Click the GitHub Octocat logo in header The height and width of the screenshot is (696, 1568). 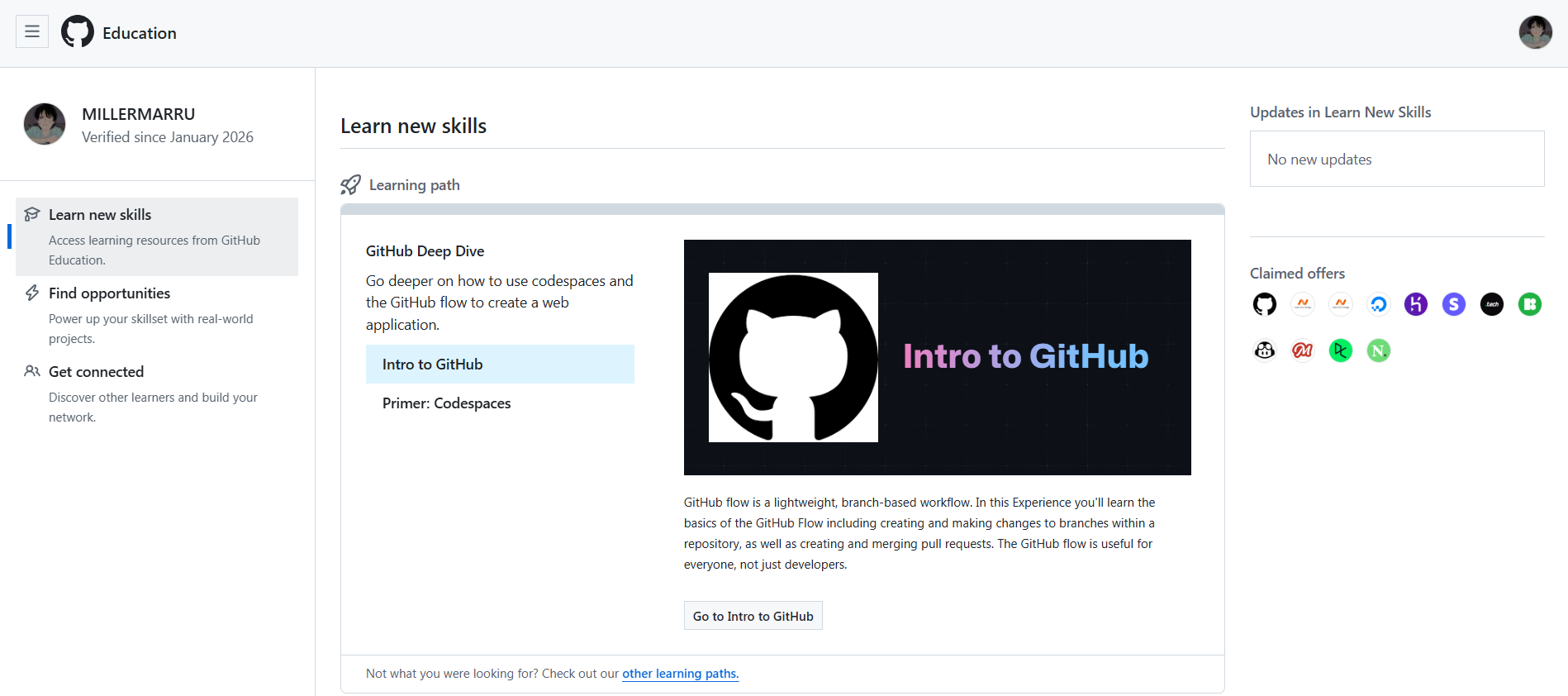[x=78, y=32]
